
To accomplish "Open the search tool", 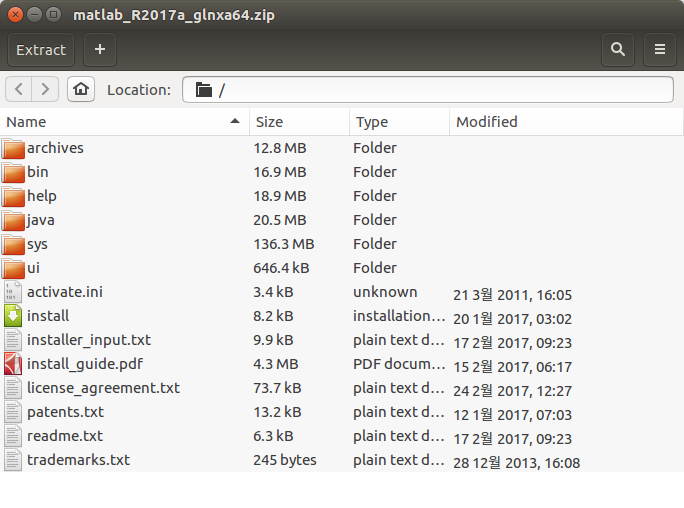I will coord(618,50).
